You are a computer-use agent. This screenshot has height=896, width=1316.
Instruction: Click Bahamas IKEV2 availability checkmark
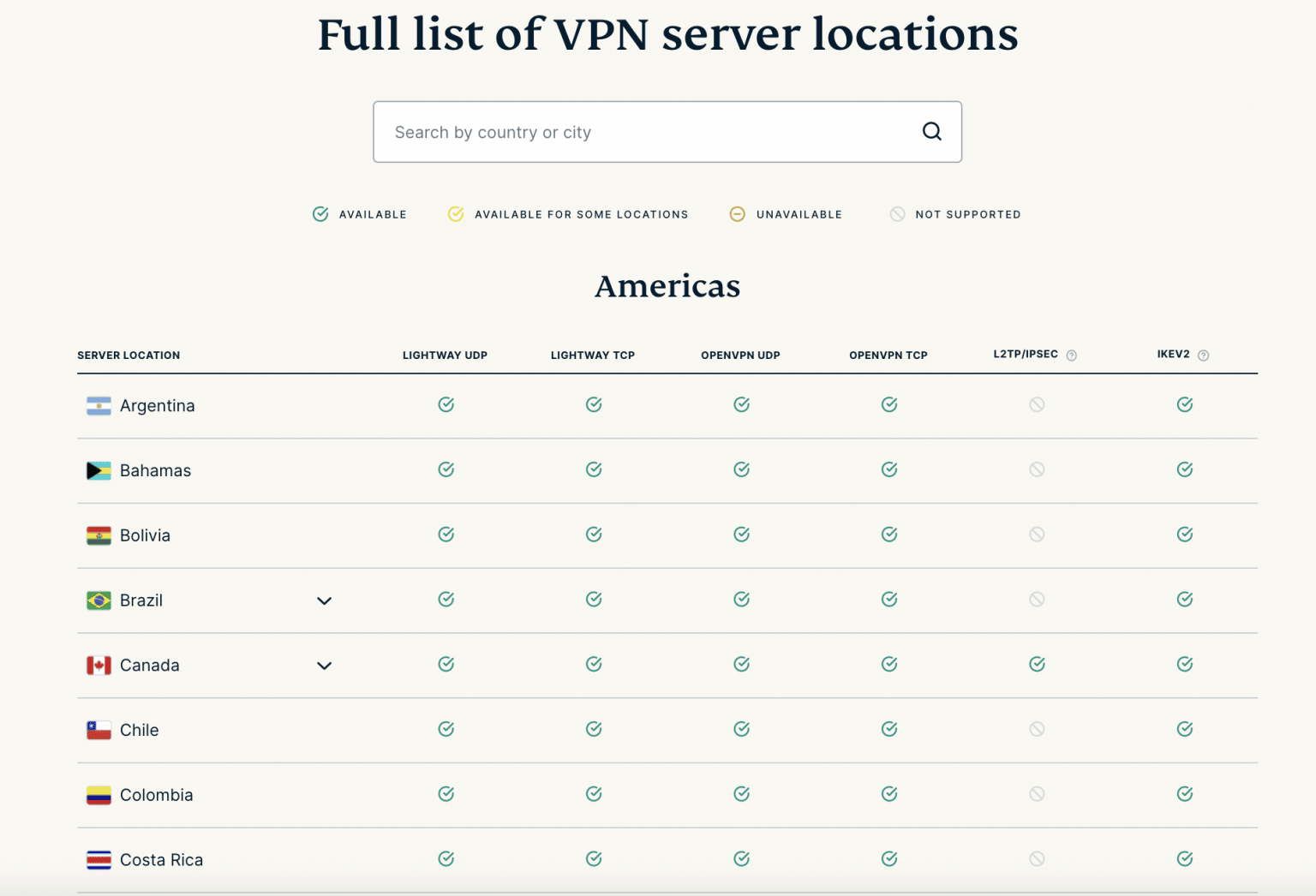pyautogui.click(x=1184, y=469)
